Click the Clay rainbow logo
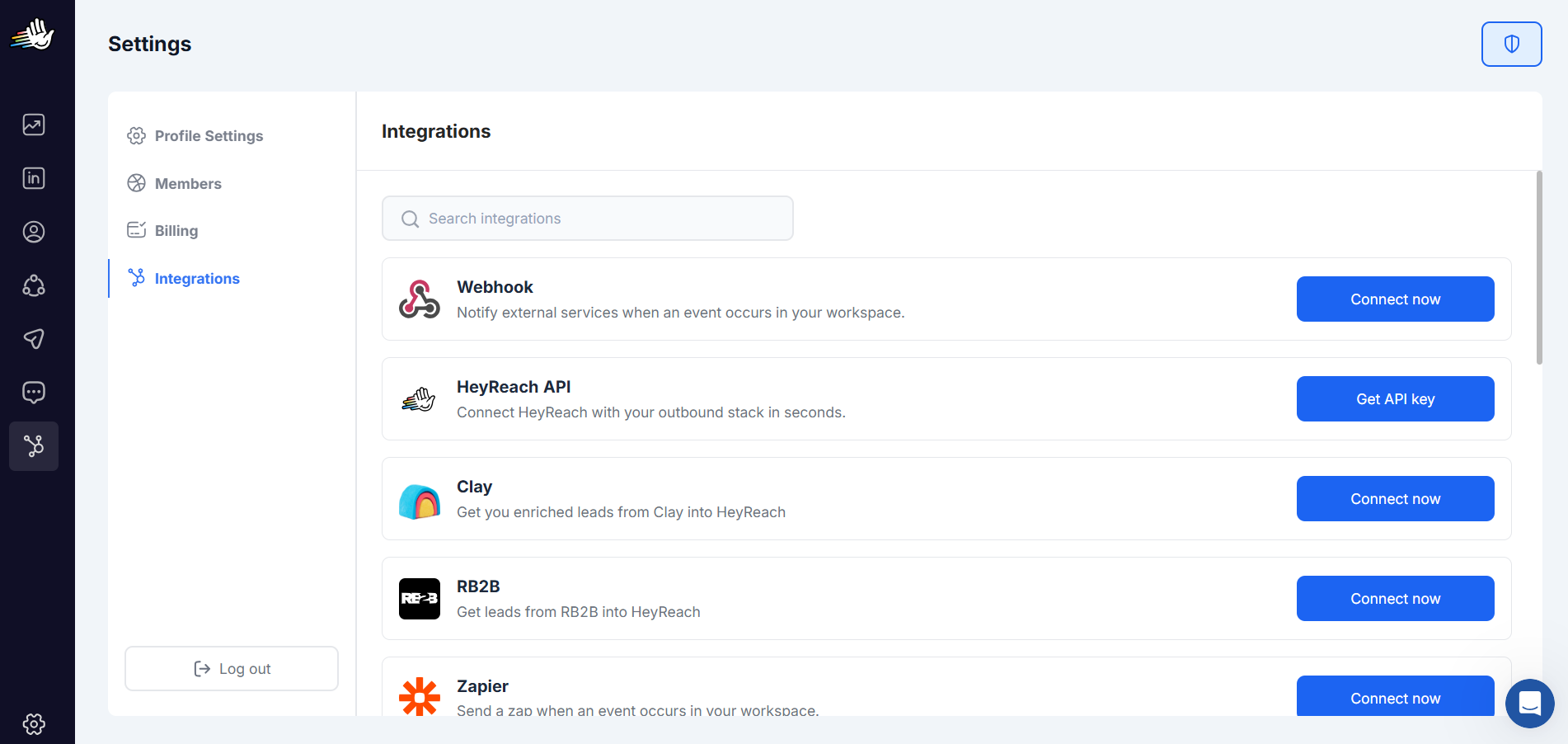 (x=420, y=501)
